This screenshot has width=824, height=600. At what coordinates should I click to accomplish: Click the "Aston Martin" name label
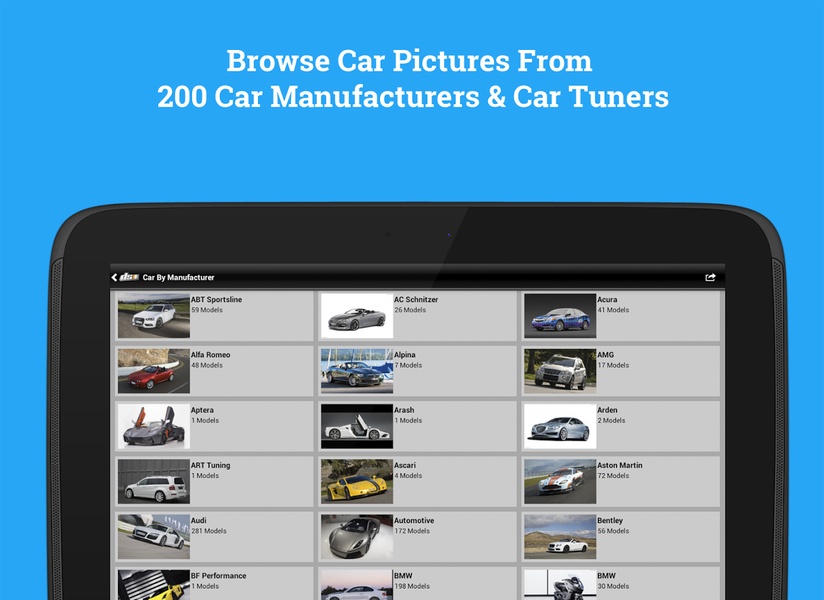620,465
